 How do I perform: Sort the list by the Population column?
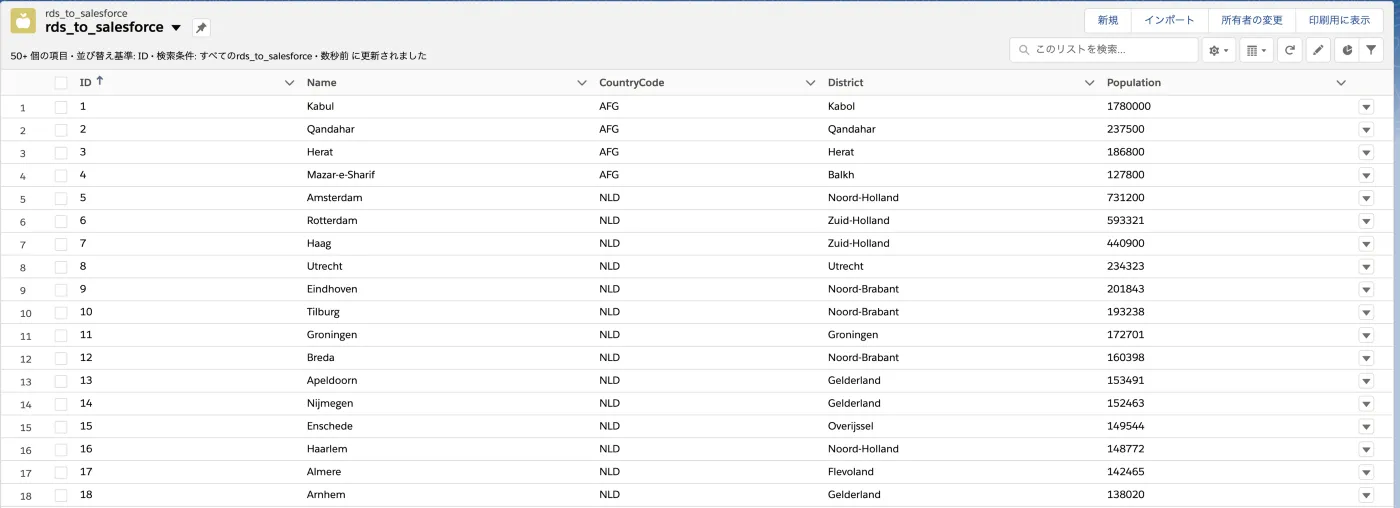1133,83
